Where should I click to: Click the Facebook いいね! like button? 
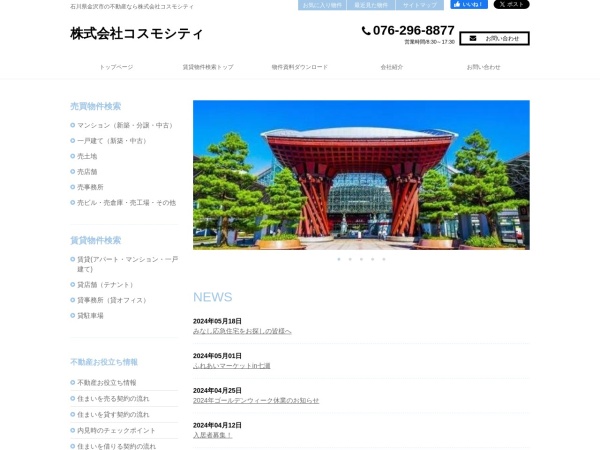coord(469,4)
